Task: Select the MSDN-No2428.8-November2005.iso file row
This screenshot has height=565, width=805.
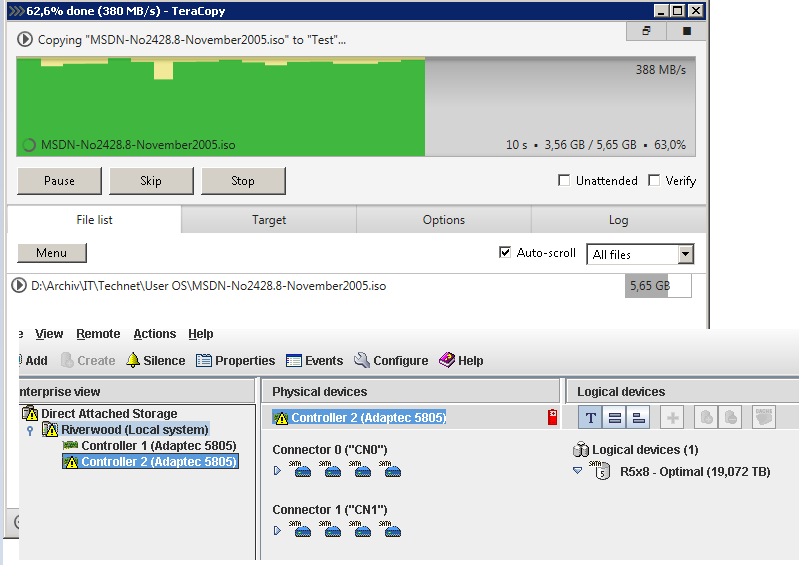Action: [351, 286]
